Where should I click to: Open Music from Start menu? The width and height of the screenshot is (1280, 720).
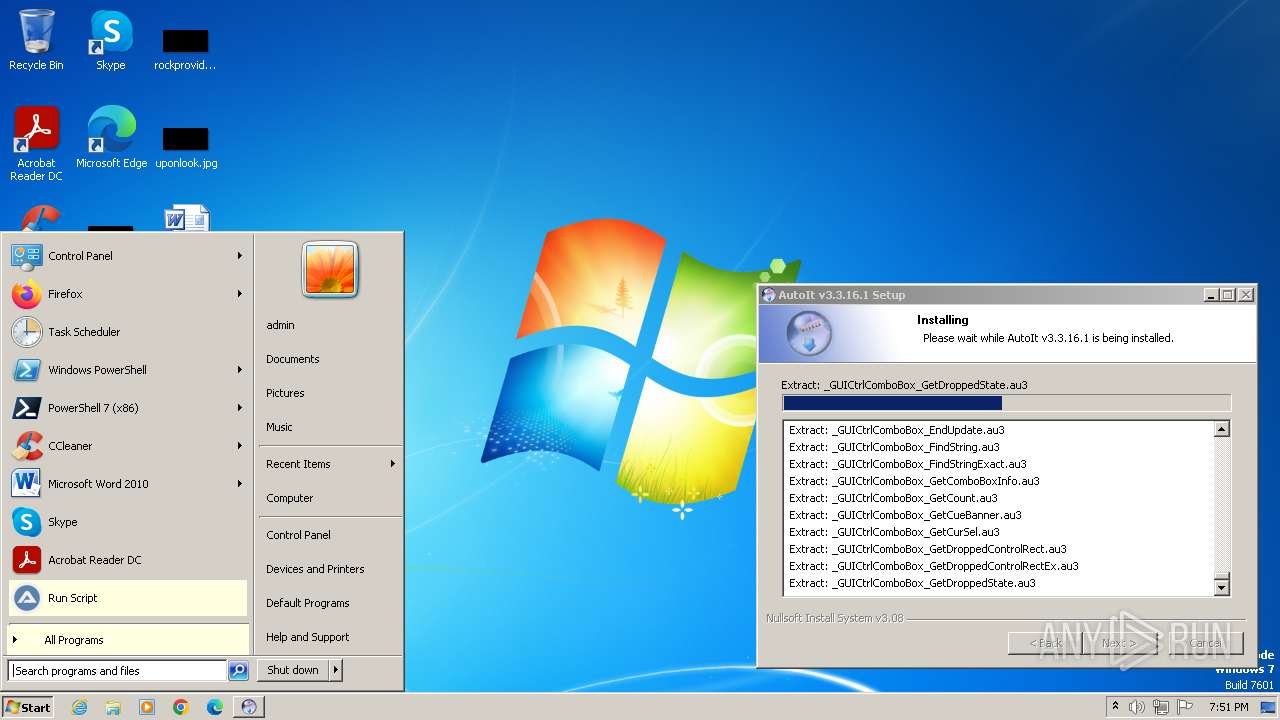pos(279,427)
